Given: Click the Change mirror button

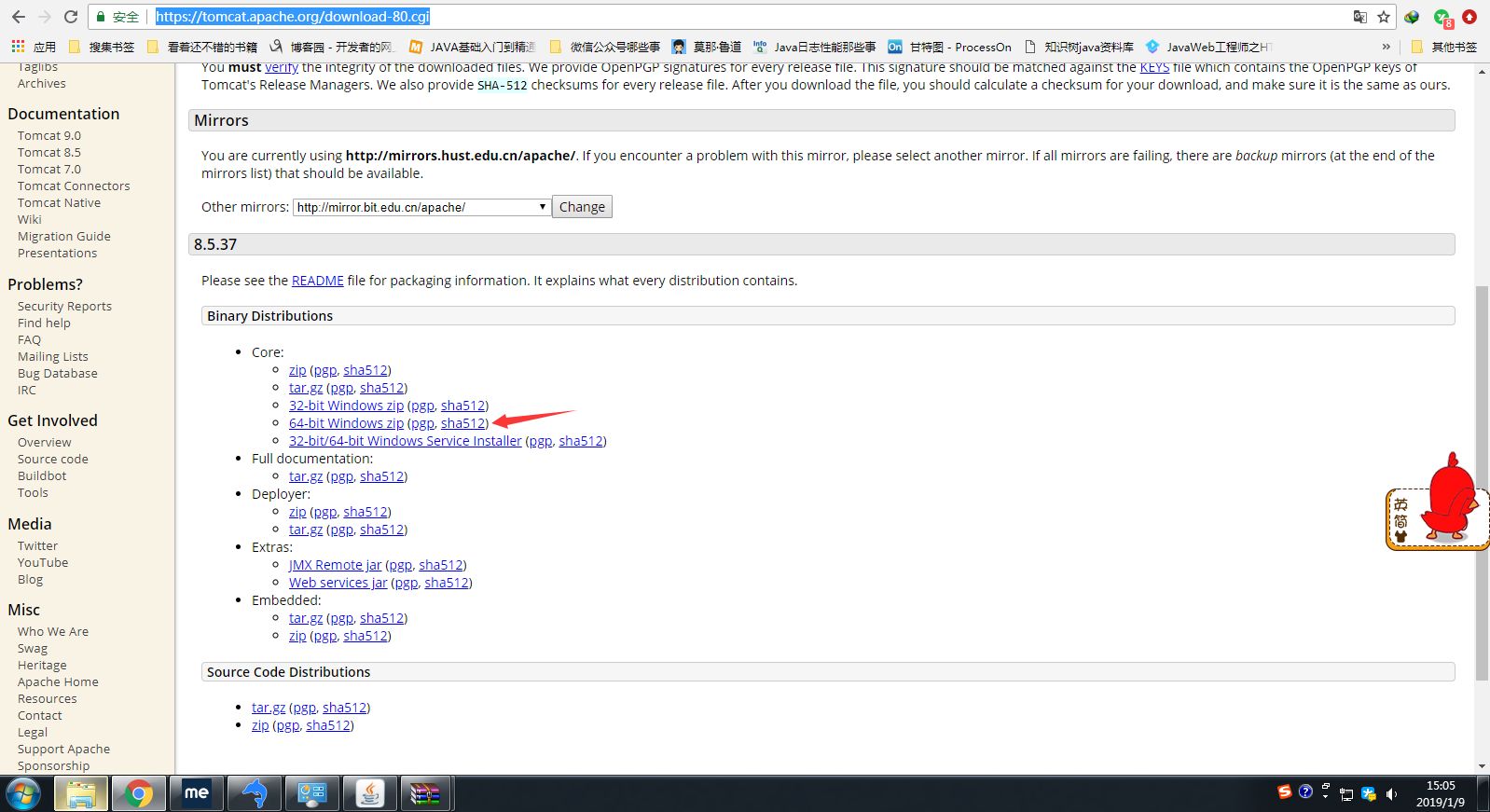Looking at the screenshot, I should tap(583, 207).
